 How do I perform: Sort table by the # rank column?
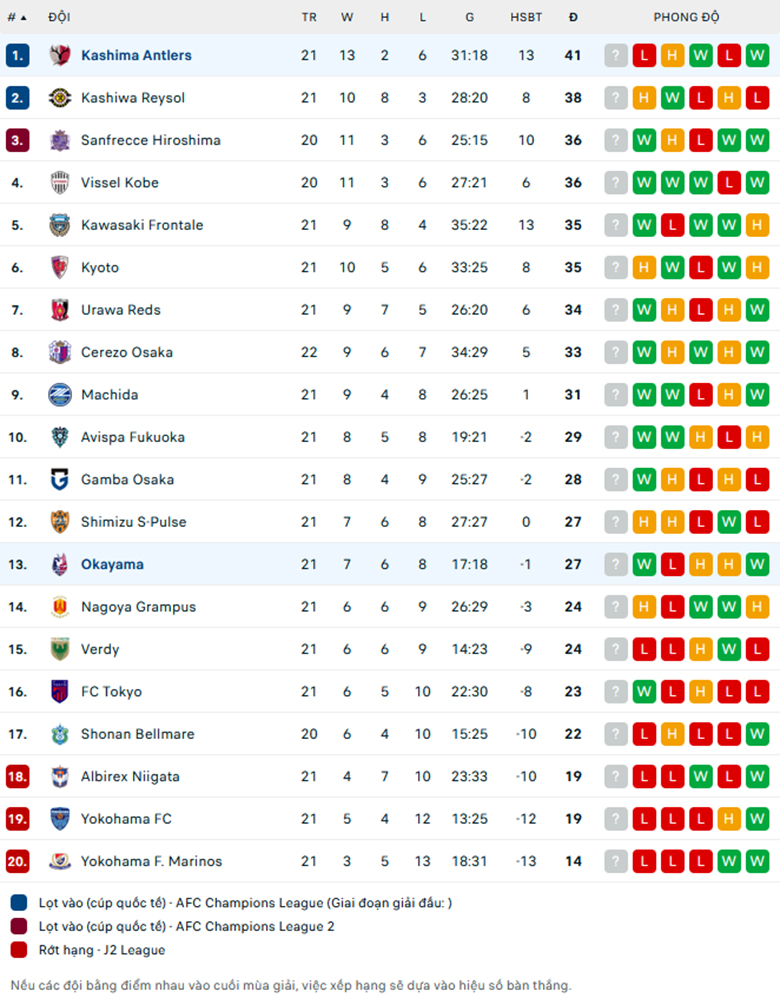click(17, 17)
